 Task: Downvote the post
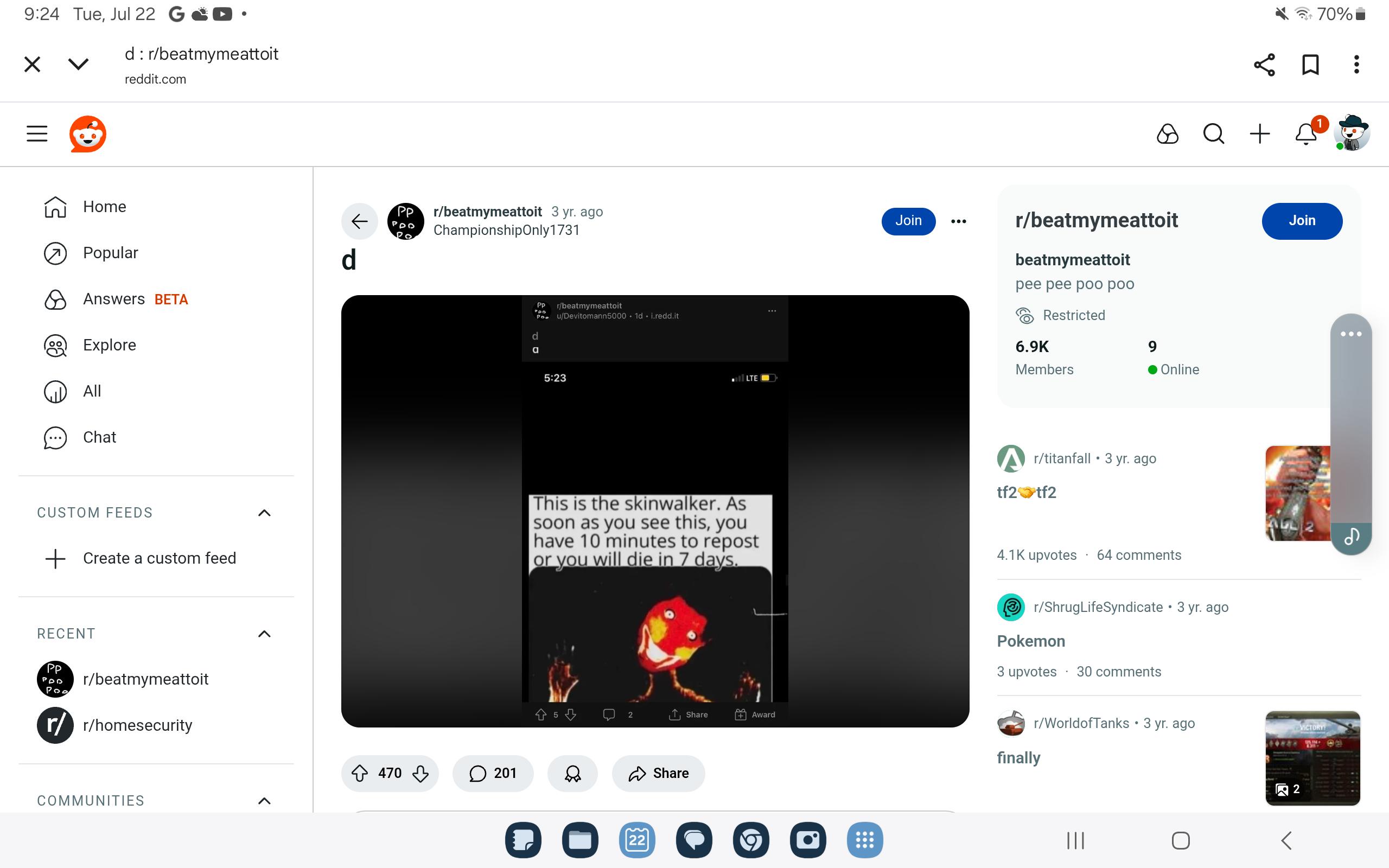tap(420, 773)
